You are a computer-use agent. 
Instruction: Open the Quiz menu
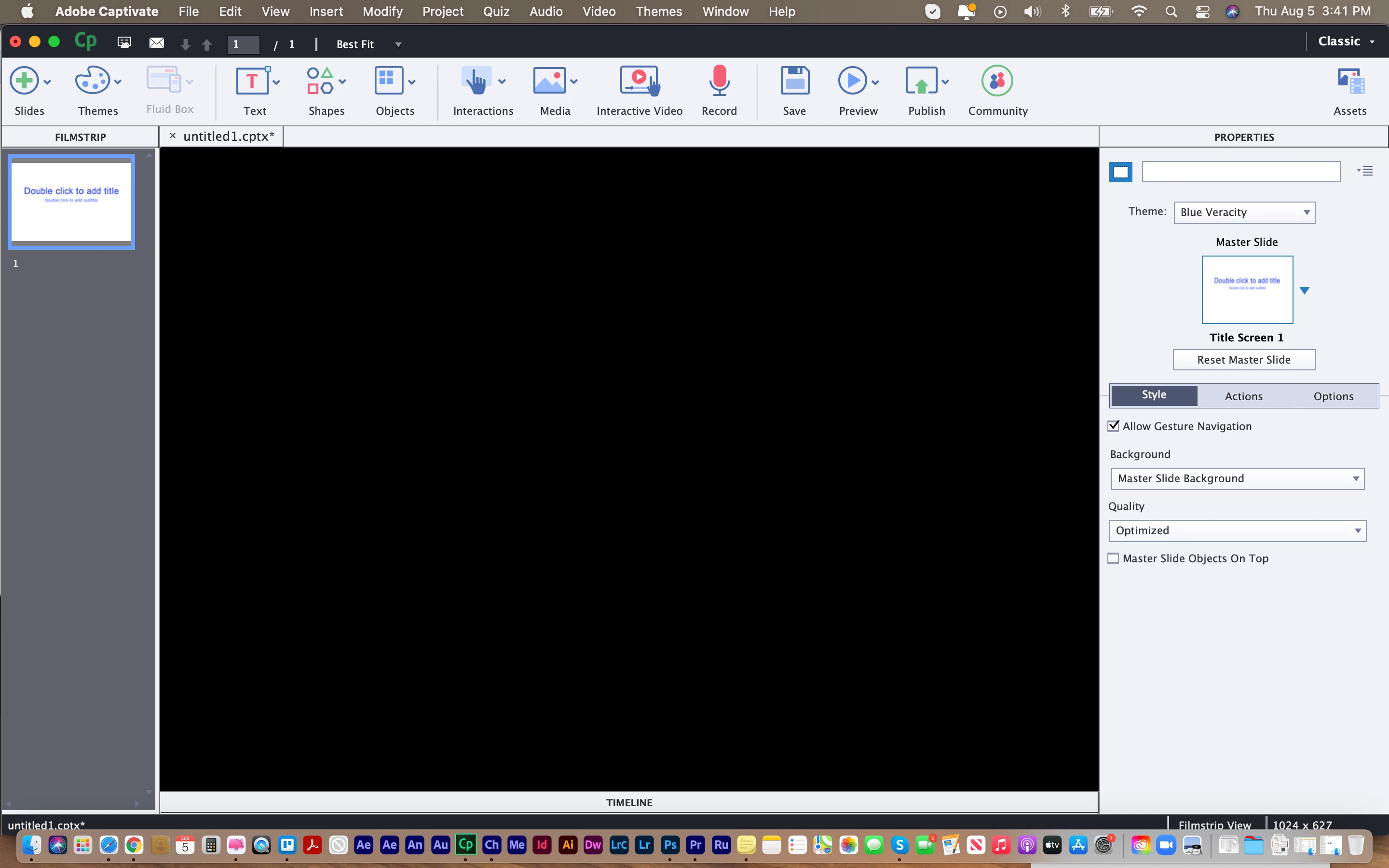click(496, 12)
